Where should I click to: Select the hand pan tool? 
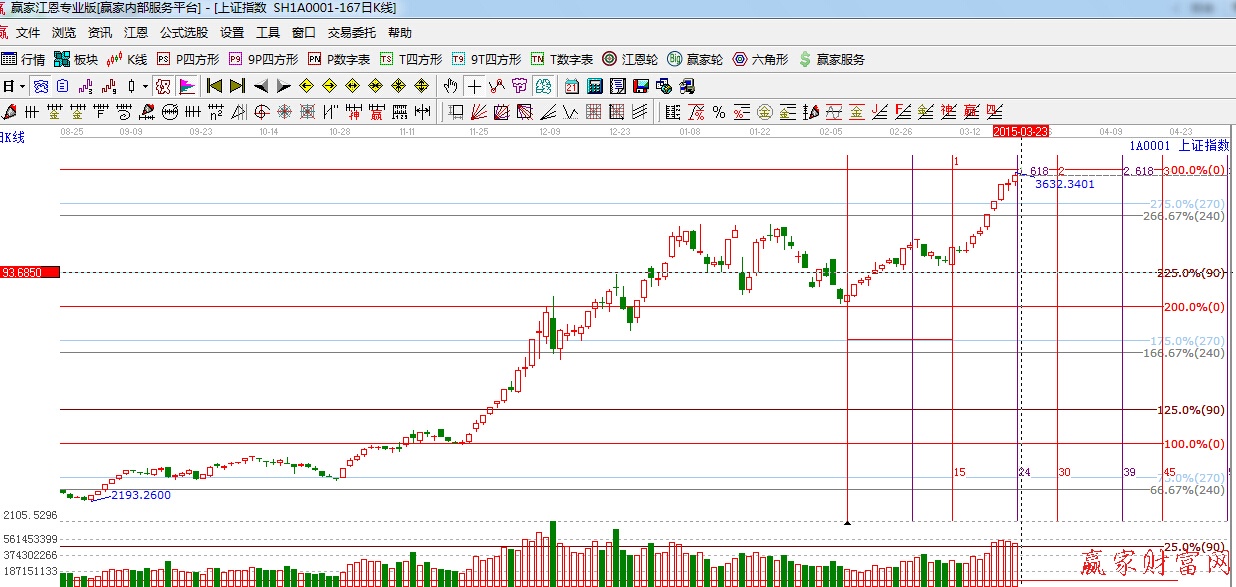point(451,85)
